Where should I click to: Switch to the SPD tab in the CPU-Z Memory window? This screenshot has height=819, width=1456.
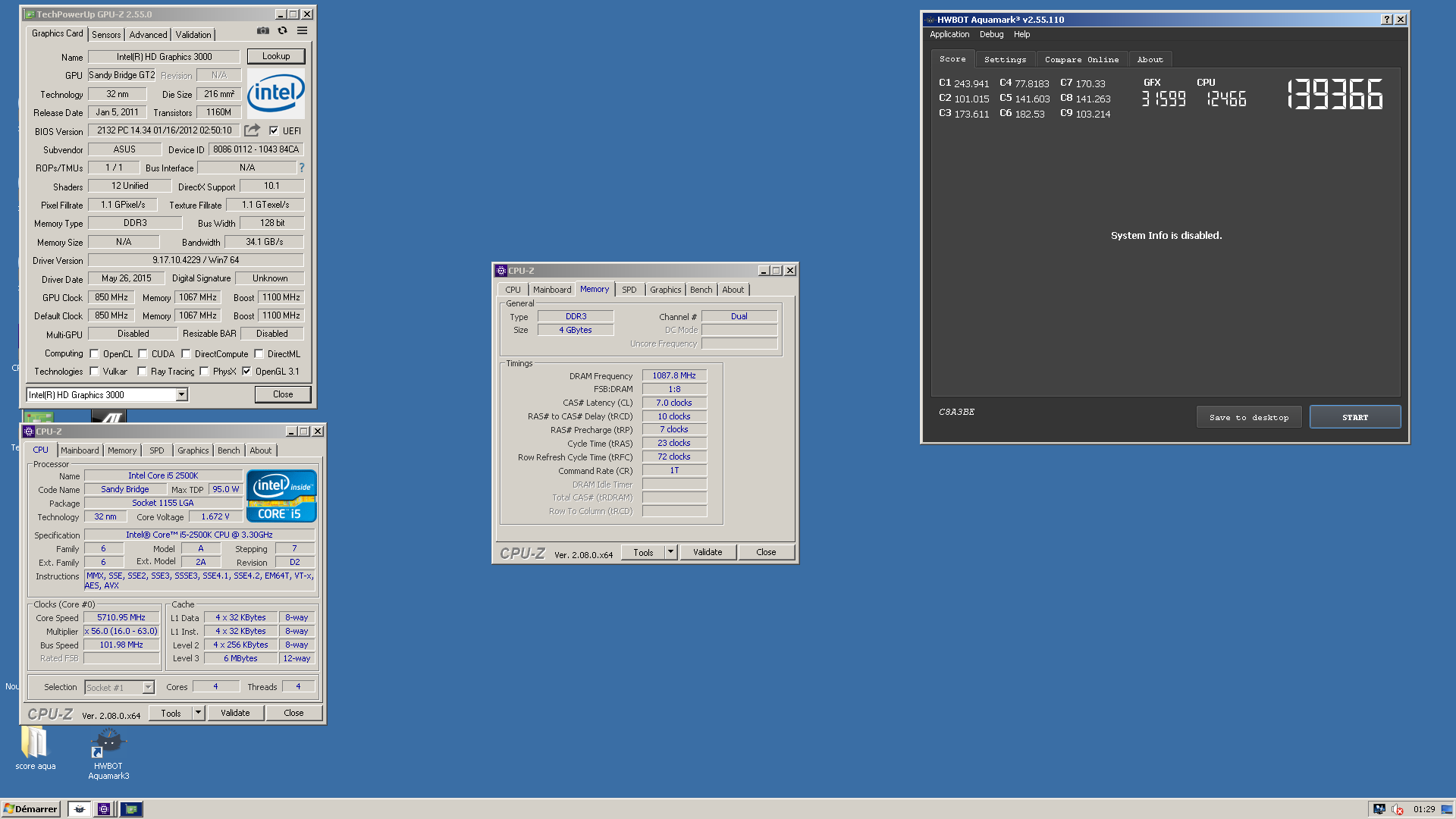pyautogui.click(x=629, y=290)
